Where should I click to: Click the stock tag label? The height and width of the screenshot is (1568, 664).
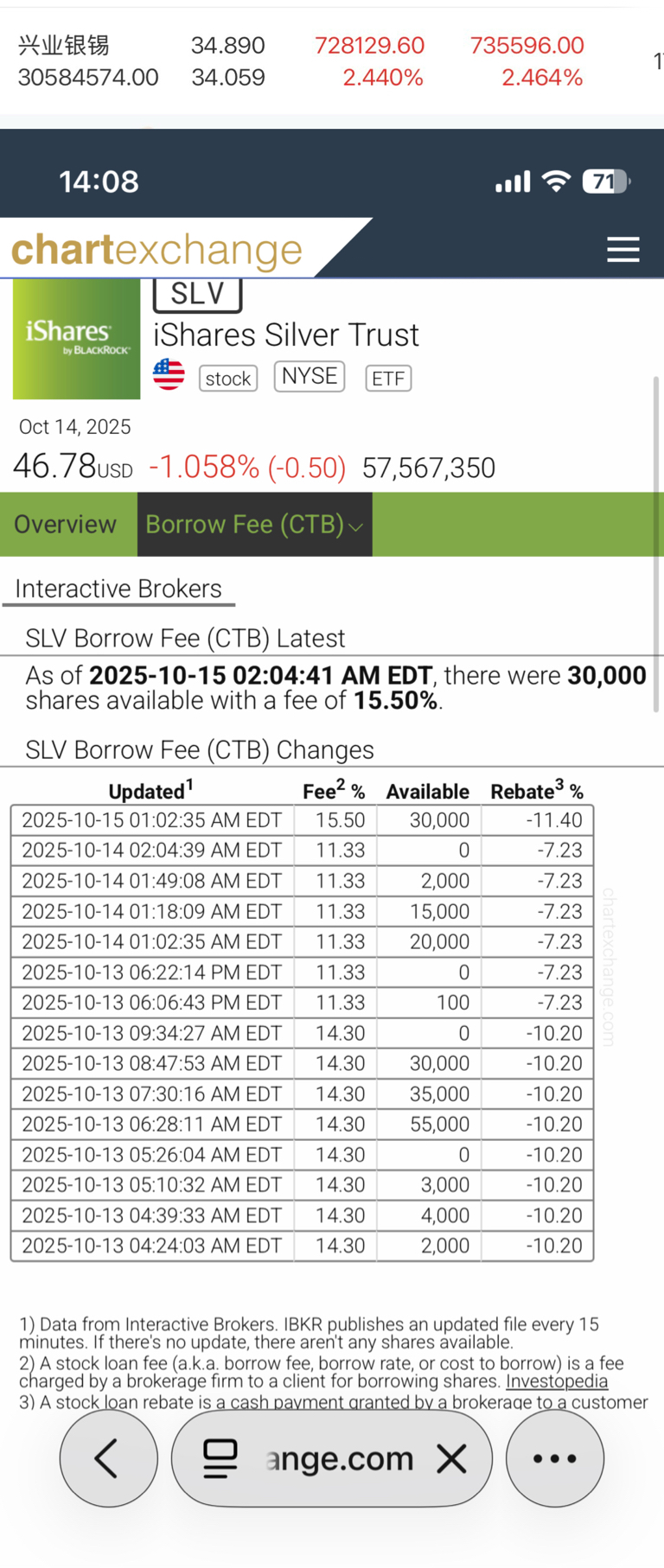[x=228, y=379]
